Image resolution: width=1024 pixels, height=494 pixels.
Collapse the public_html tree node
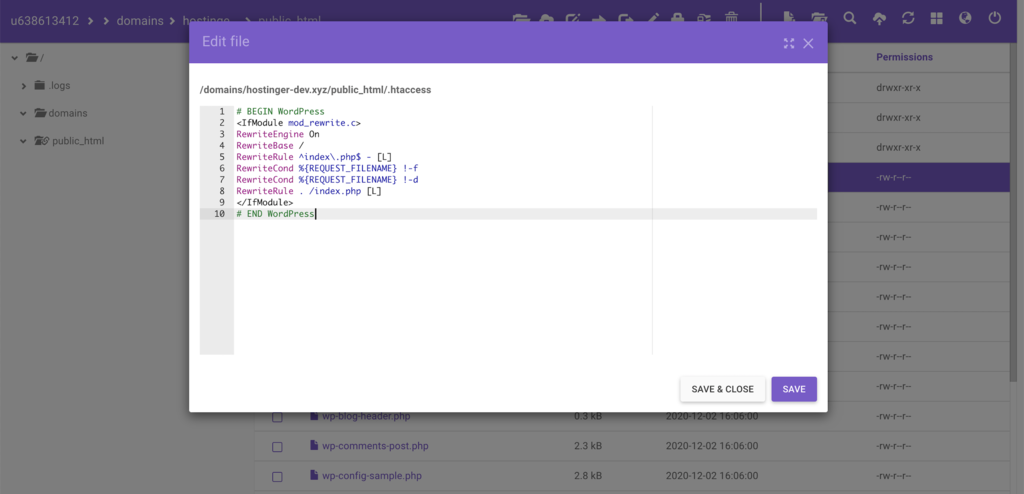tap(24, 141)
